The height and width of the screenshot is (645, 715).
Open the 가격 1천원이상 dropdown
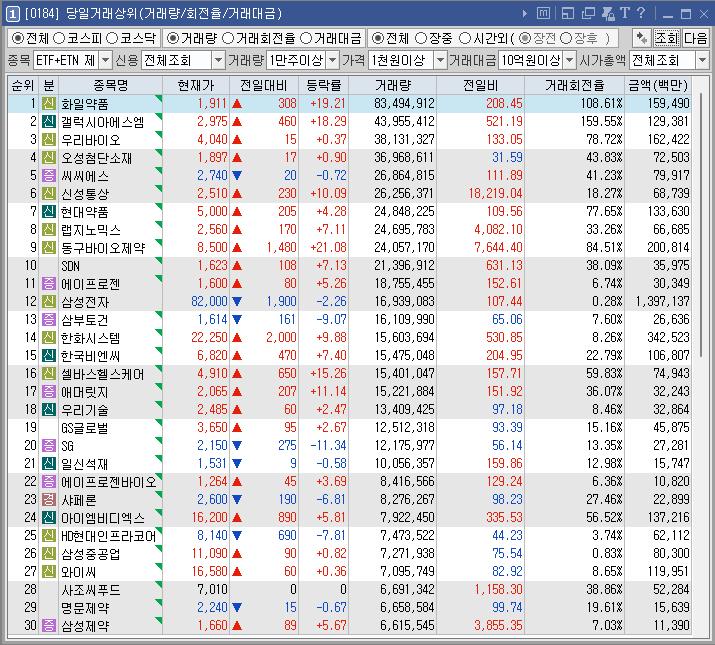coord(440,60)
